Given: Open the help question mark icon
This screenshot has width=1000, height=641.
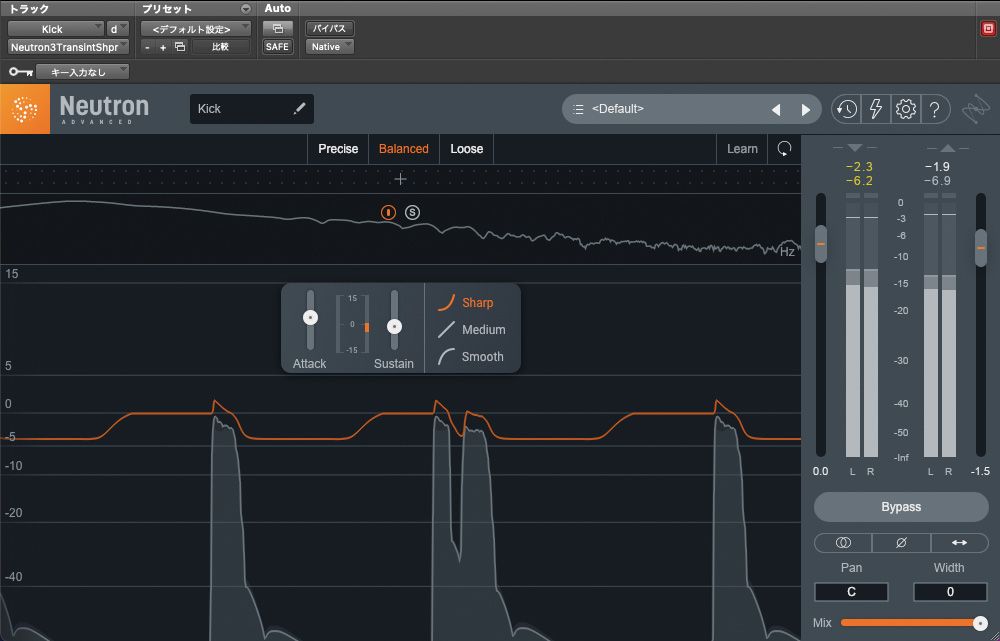Looking at the screenshot, I should 934,110.
